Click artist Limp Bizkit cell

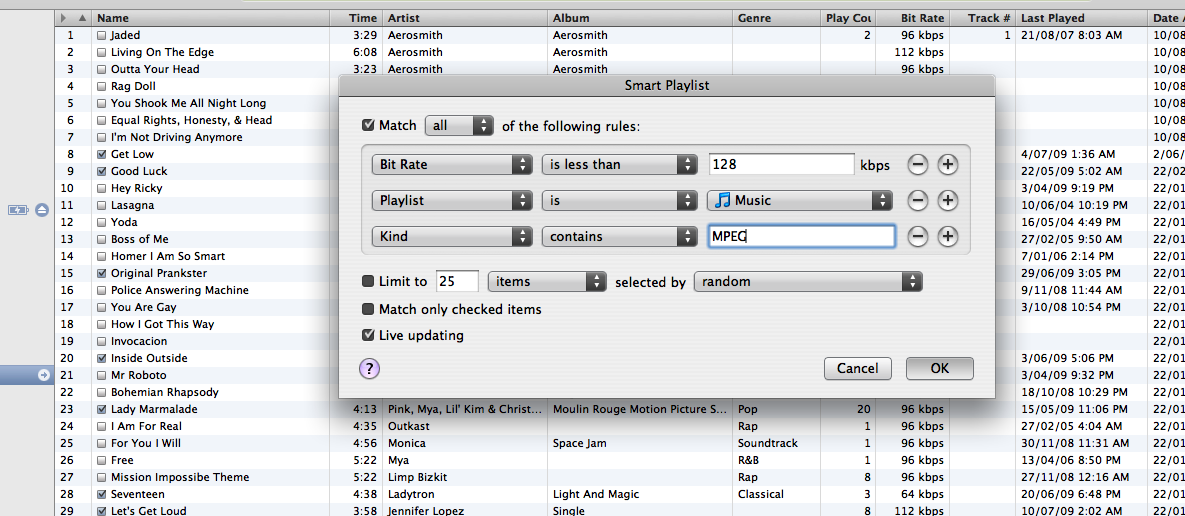415,477
